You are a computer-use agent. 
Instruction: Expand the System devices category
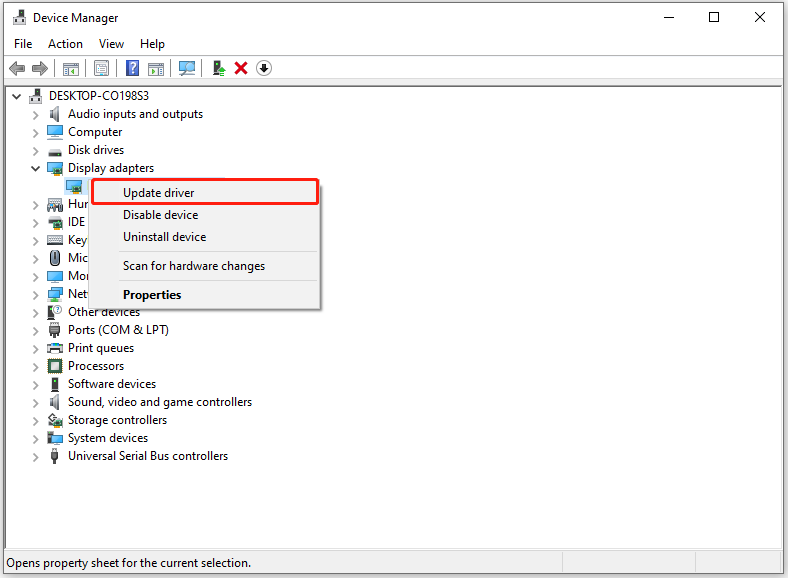[35, 439]
